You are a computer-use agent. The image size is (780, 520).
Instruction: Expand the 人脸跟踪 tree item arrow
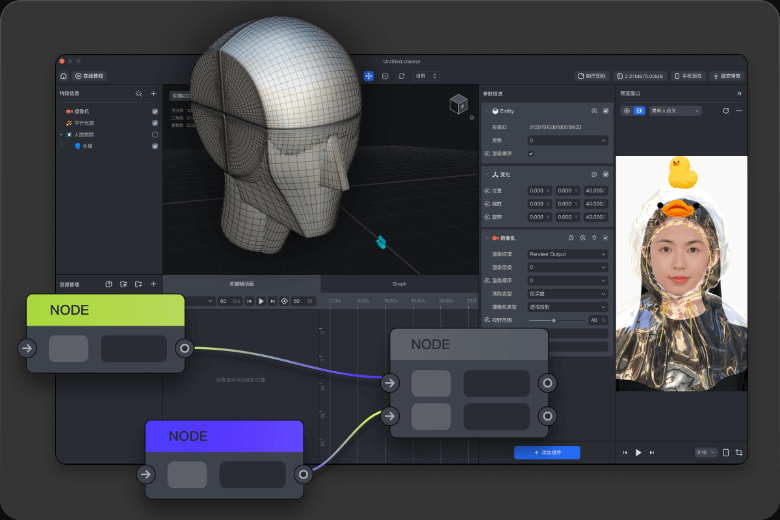[61, 134]
